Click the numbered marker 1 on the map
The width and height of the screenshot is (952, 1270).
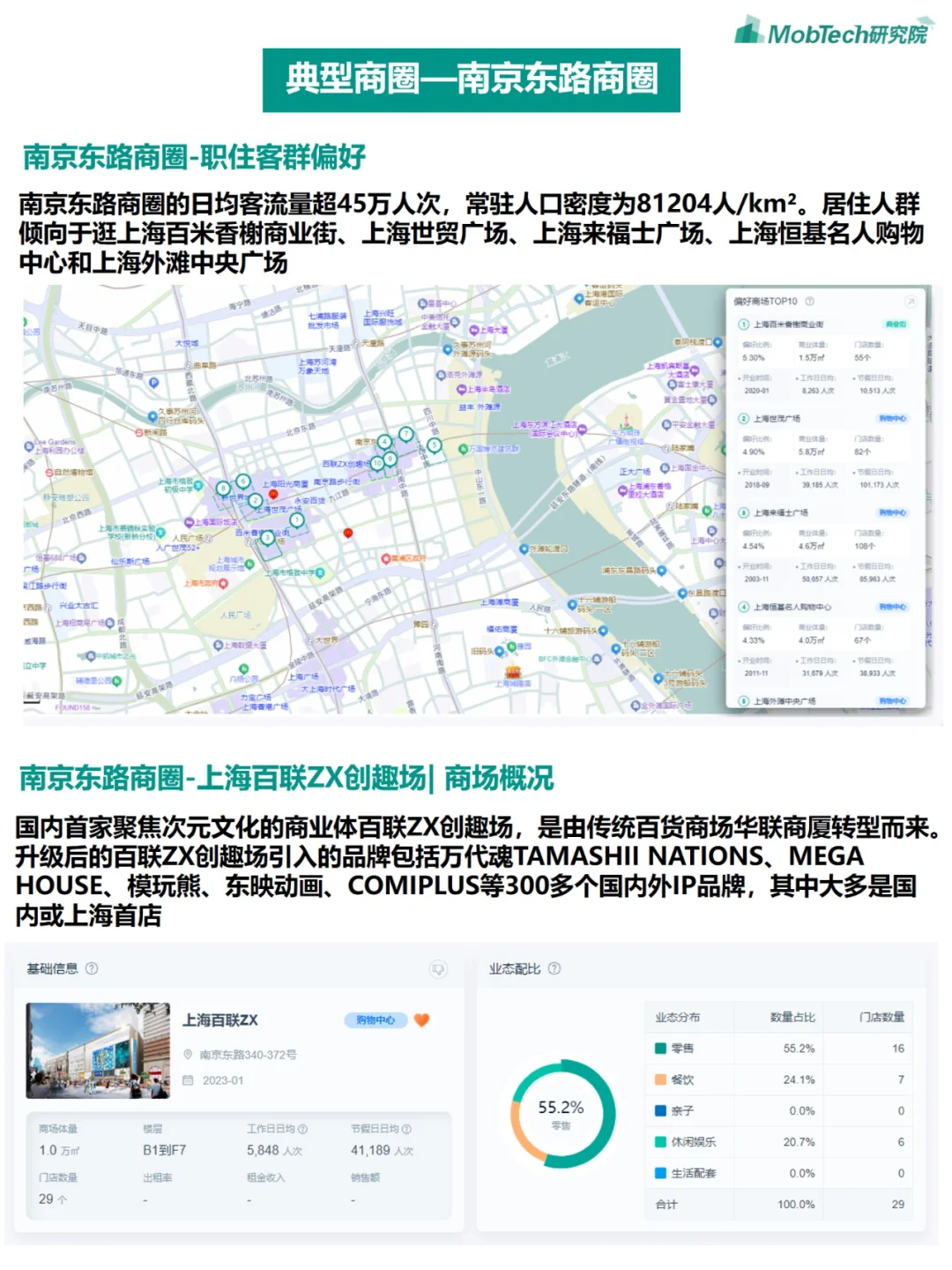tap(295, 519)
